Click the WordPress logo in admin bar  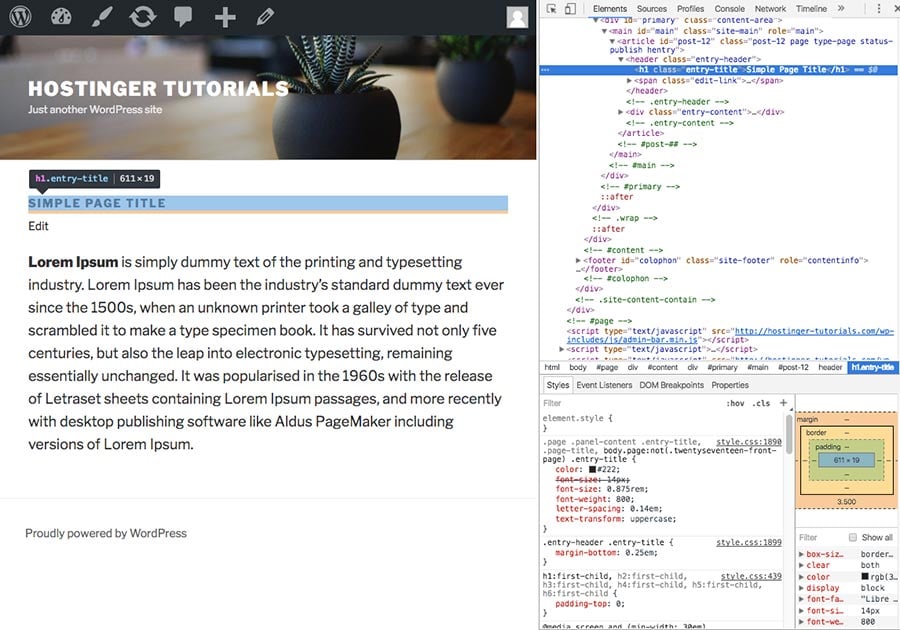click(x=19, y=15)
